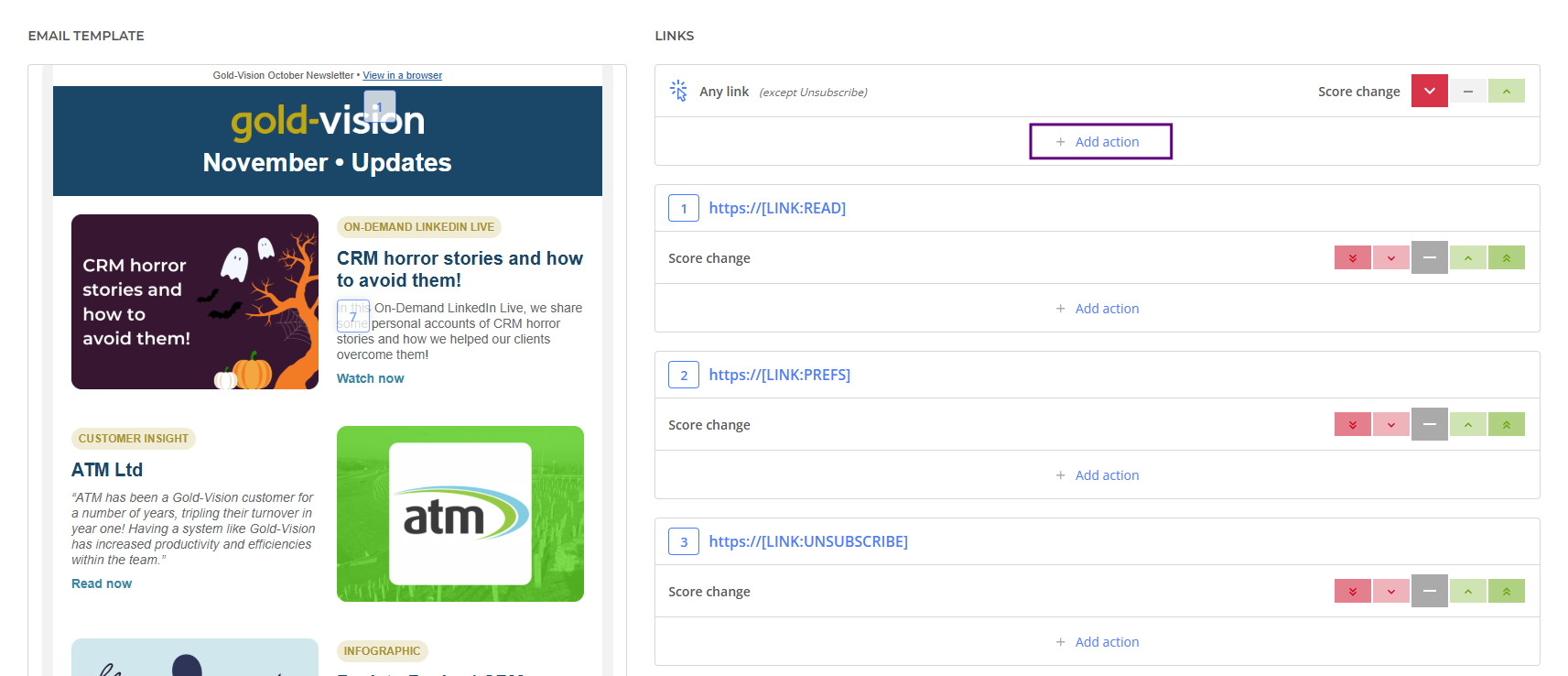Choose small increase for LINK:READ score

[1467, 257]
